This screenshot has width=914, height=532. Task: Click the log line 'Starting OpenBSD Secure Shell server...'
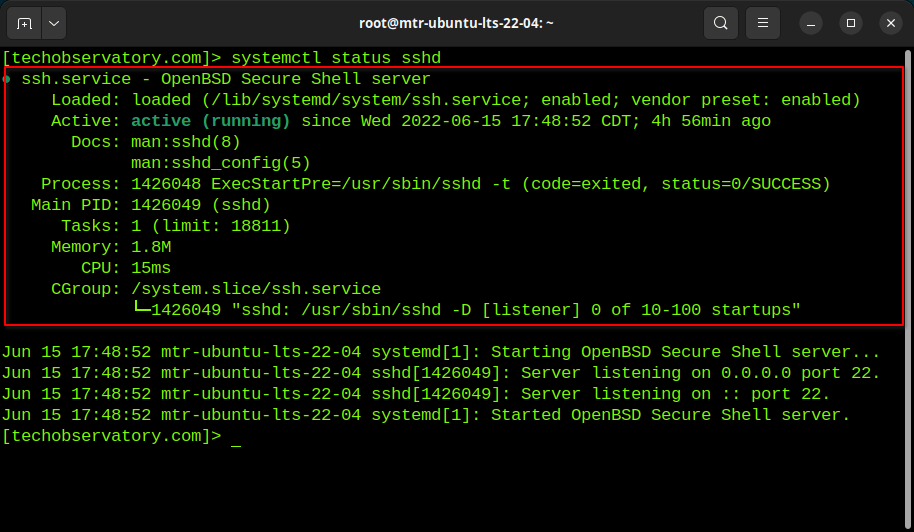tap(685, 352)
